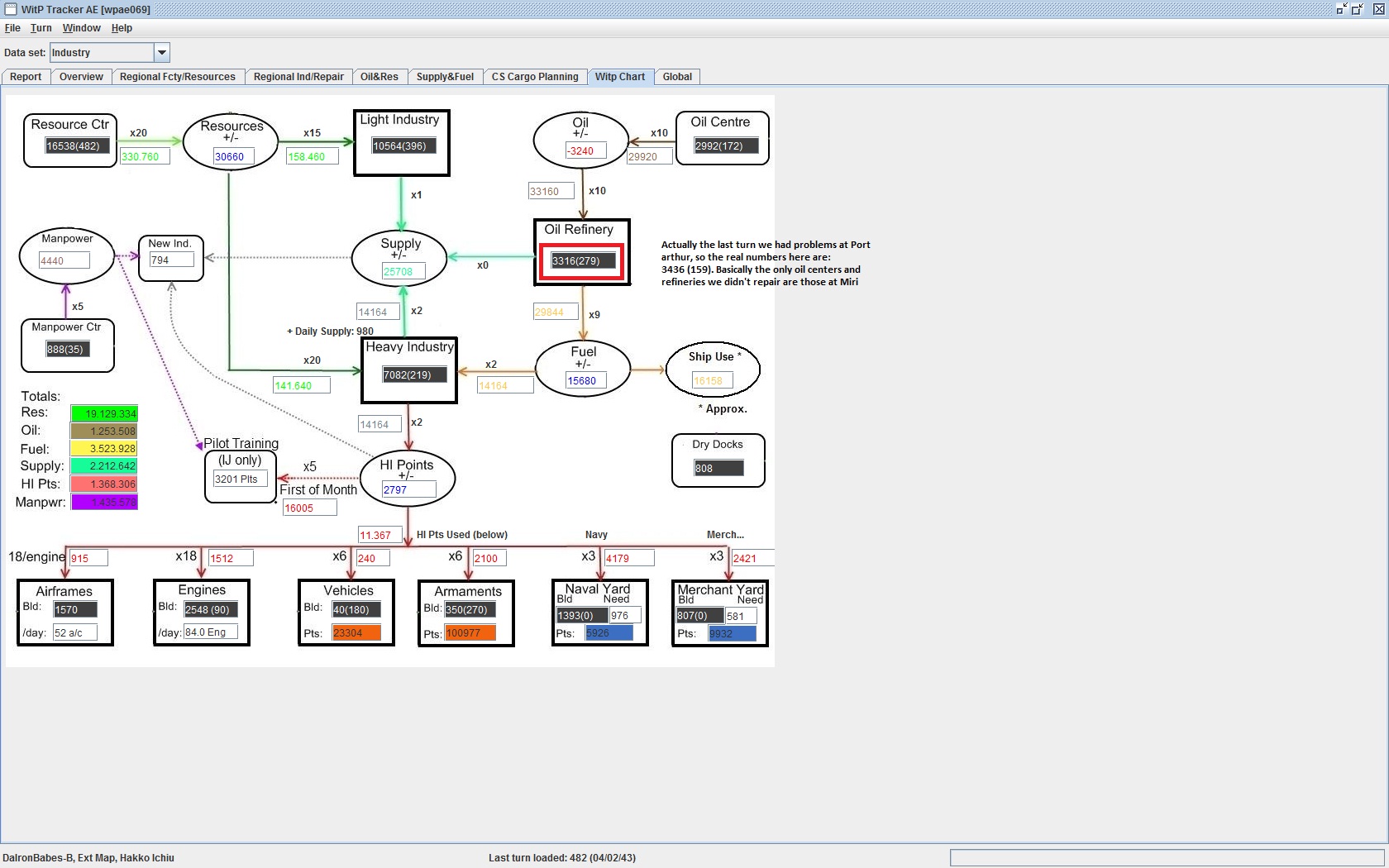Open the Data set dropdown arrow
The image size is (1389, 868).
coord(162,53)
